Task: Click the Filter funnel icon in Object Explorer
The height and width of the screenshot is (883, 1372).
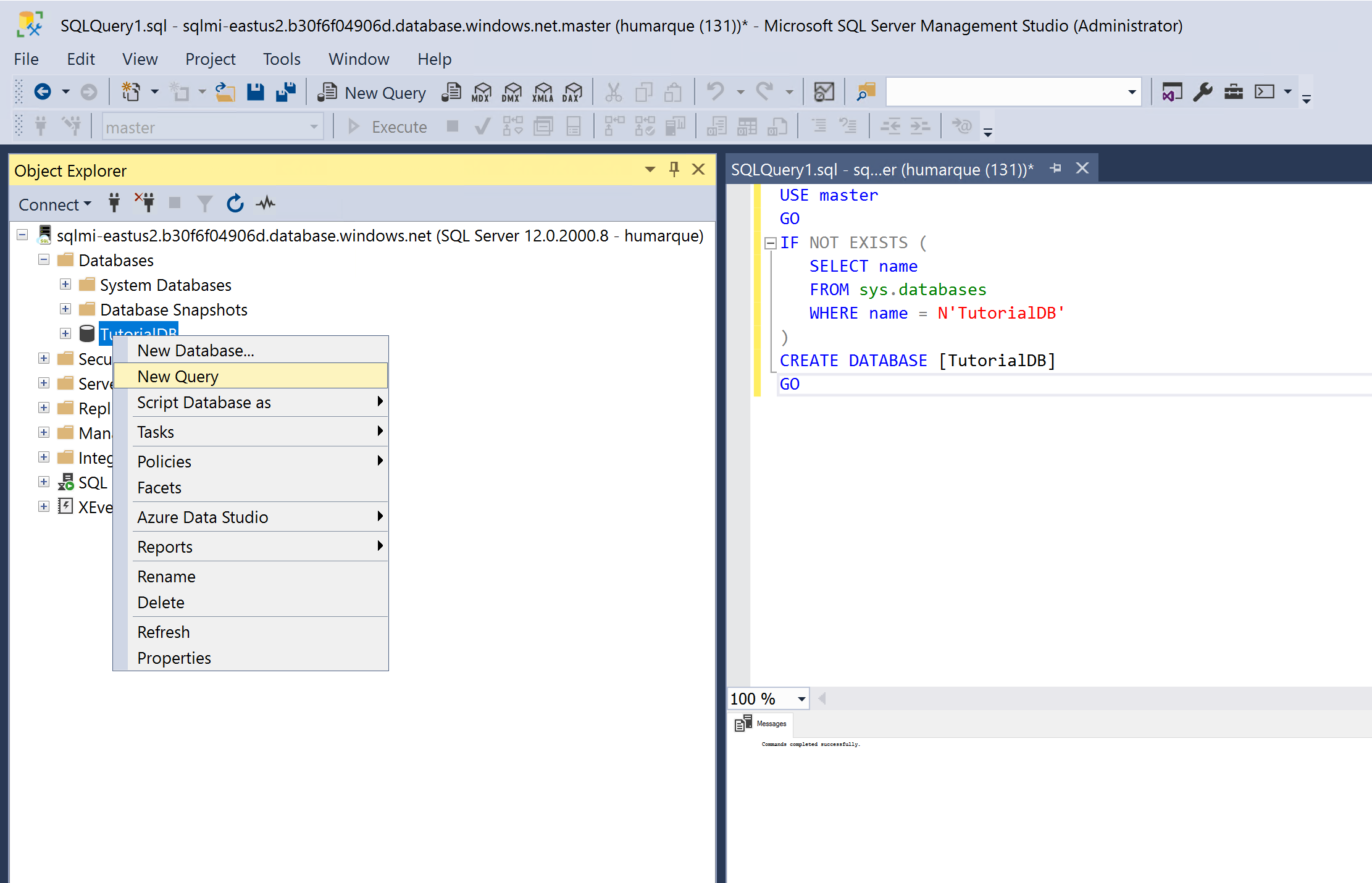Action: coord(204,203)
